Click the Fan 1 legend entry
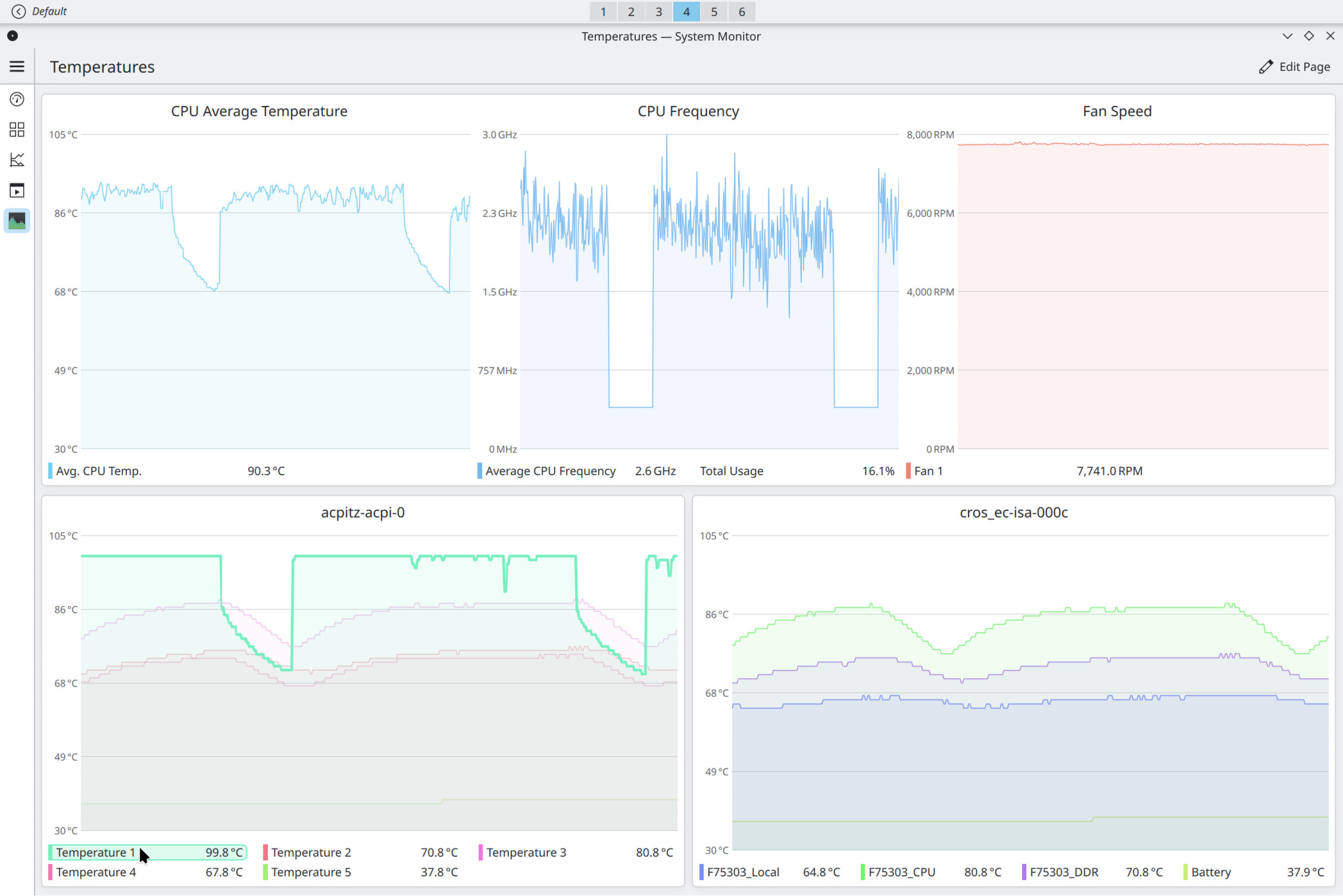 (1025, 470)
